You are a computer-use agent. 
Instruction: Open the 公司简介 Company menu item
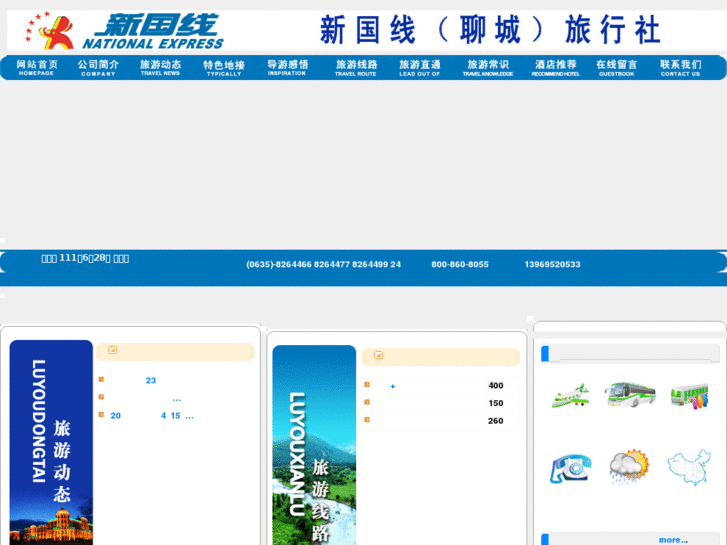coord(98,68)
